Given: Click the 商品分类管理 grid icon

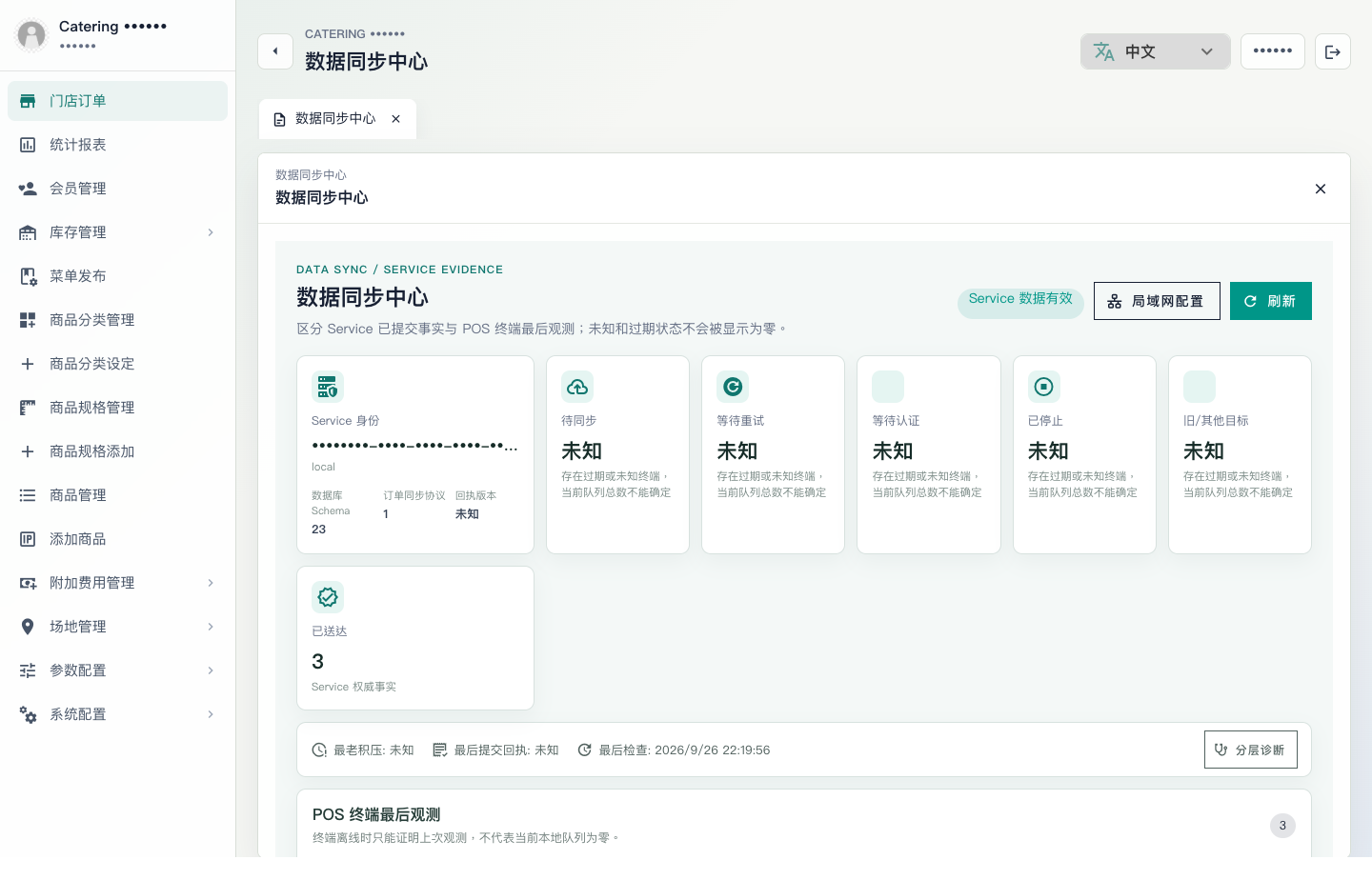Looking at the screenshot, I should [28, 320].
